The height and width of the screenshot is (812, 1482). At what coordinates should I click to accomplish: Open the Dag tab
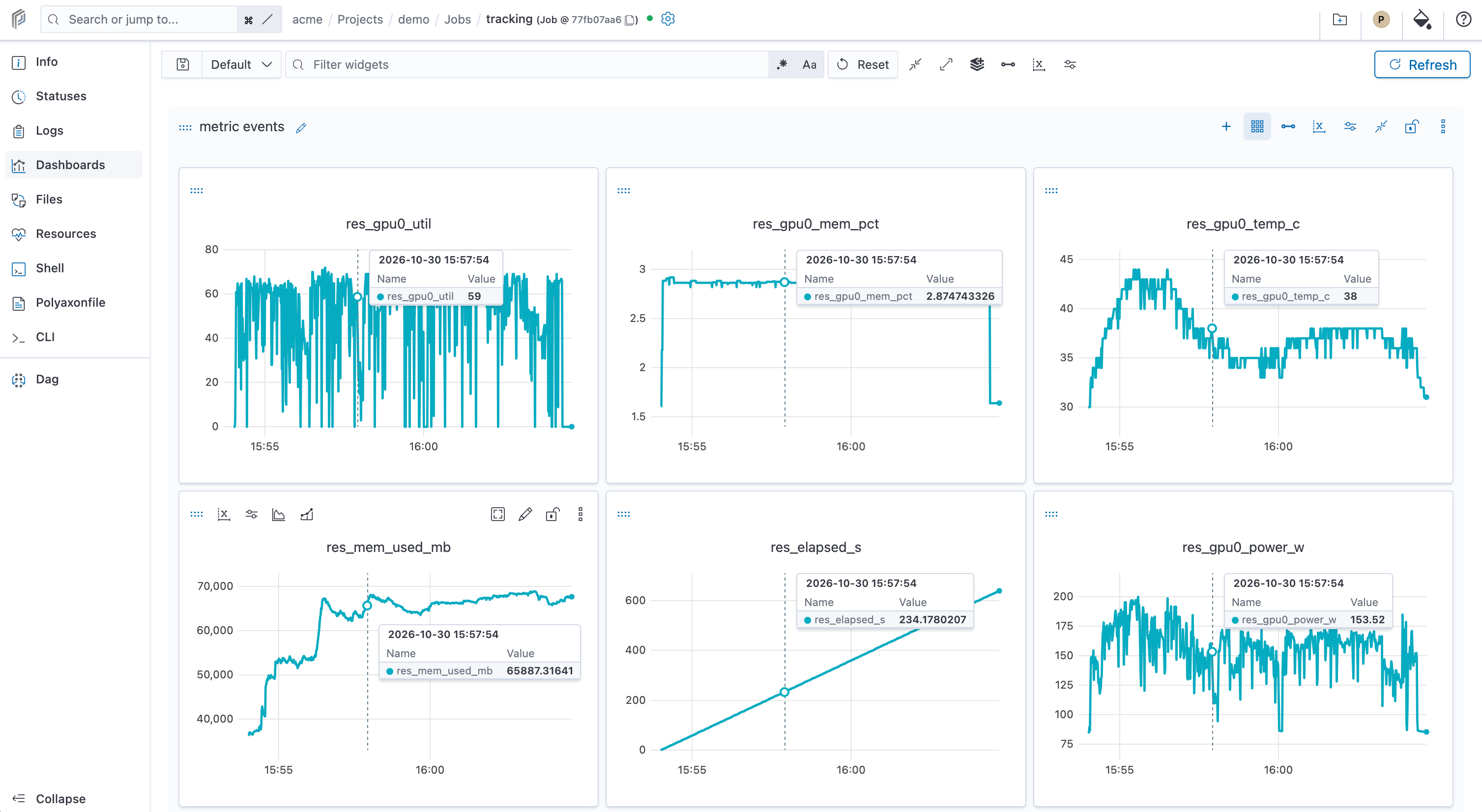point(75,379)
